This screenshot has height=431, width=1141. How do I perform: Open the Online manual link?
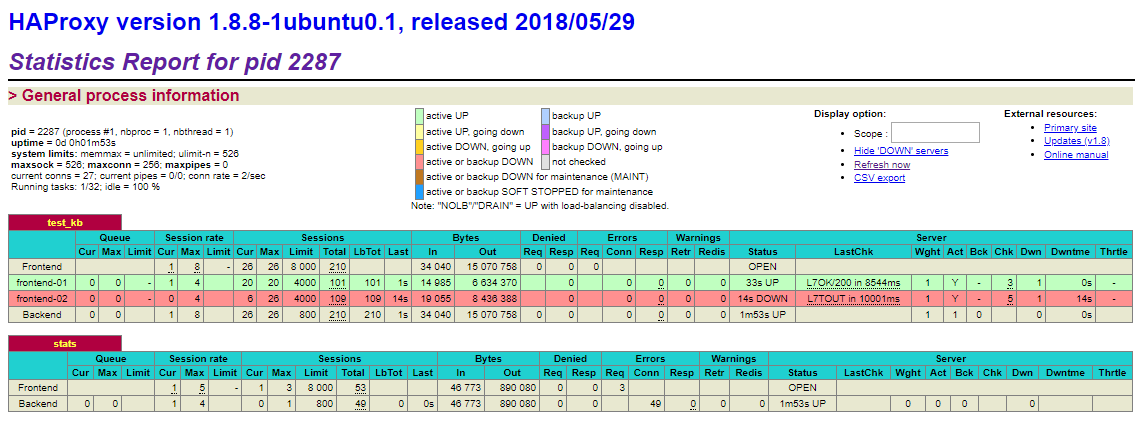pos(1076,154)
